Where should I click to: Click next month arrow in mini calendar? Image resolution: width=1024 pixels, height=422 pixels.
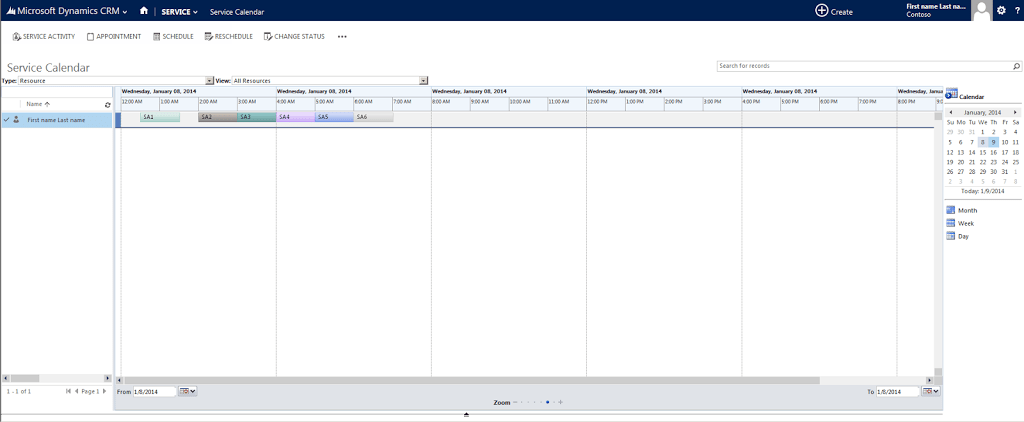click(x=1015, y=112)
